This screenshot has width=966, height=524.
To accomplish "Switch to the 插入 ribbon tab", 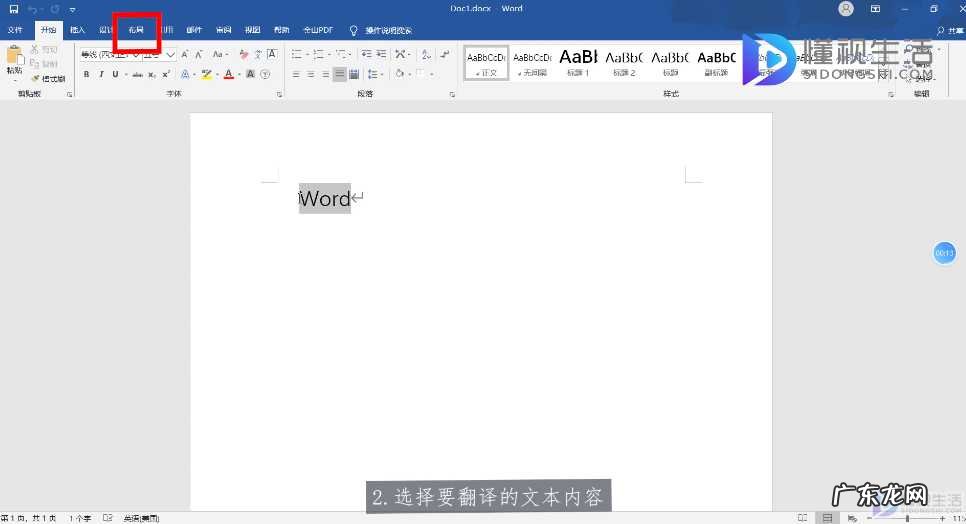I will tap(78, 30).
